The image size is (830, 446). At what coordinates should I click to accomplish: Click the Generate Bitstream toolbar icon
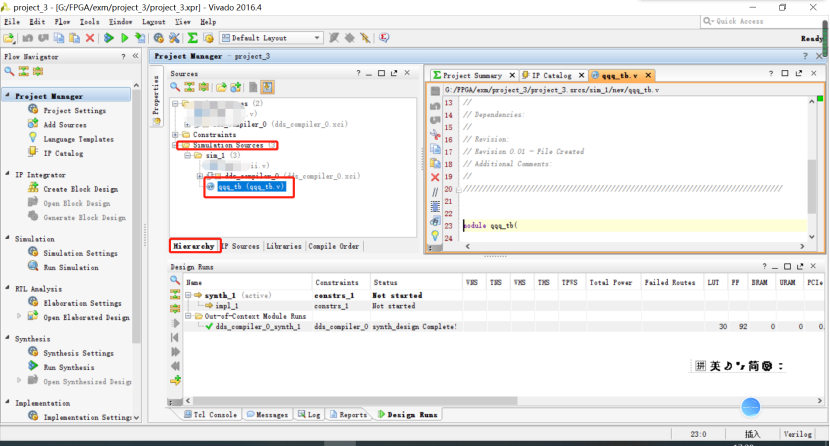pos(140,38)
